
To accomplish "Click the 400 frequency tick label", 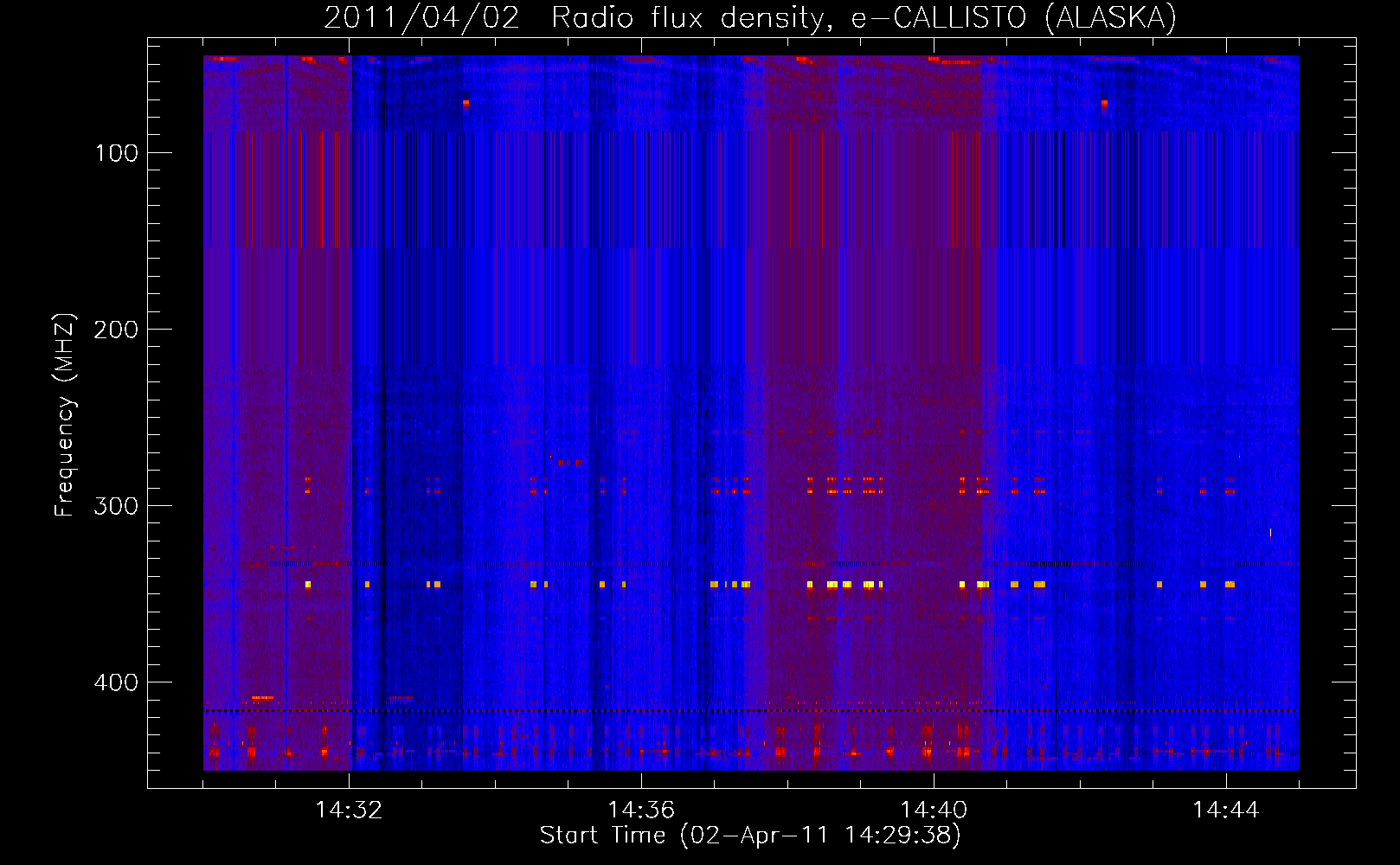I will (116, 682).
